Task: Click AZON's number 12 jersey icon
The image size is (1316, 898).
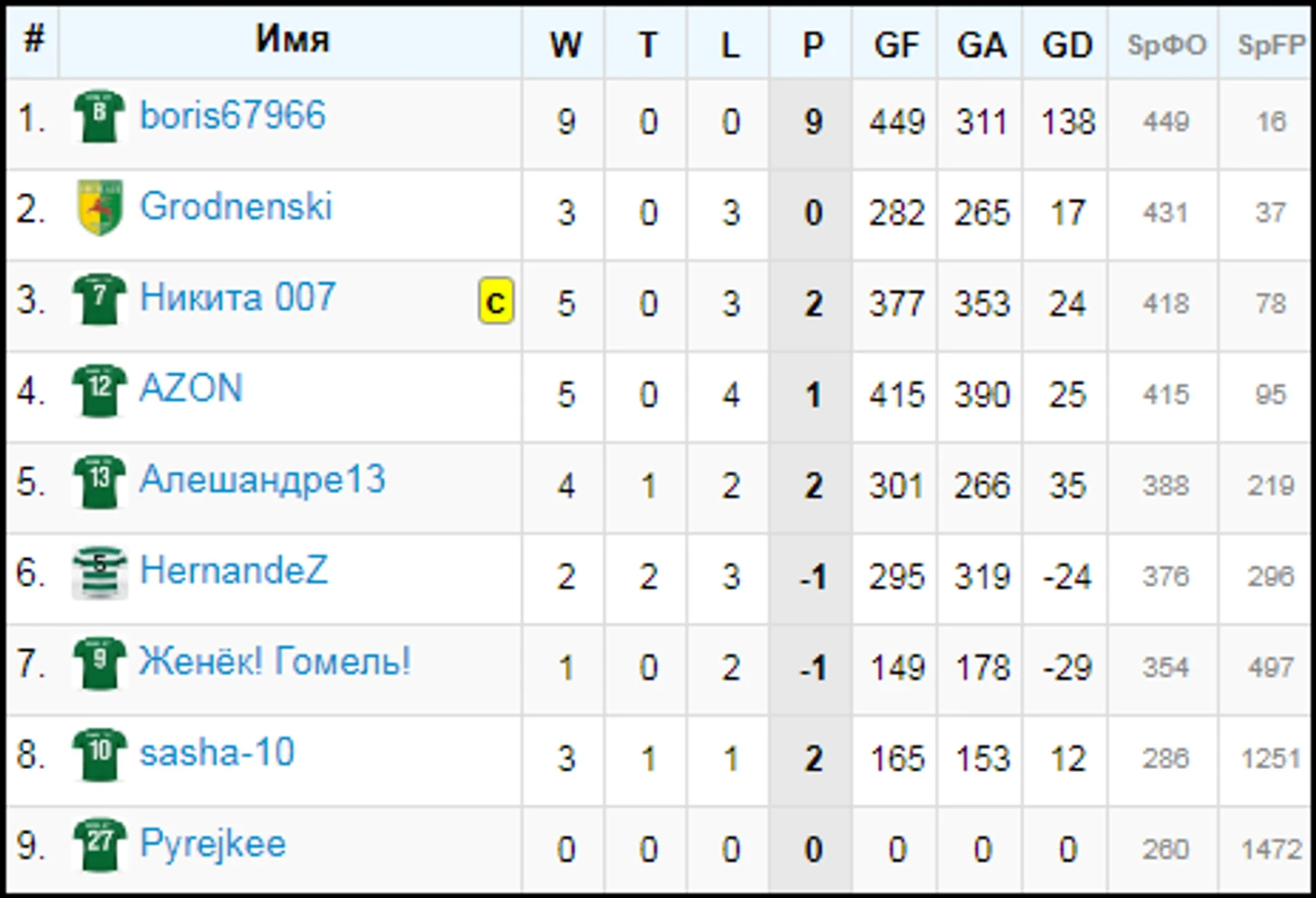Action: (x=98, y=389)
